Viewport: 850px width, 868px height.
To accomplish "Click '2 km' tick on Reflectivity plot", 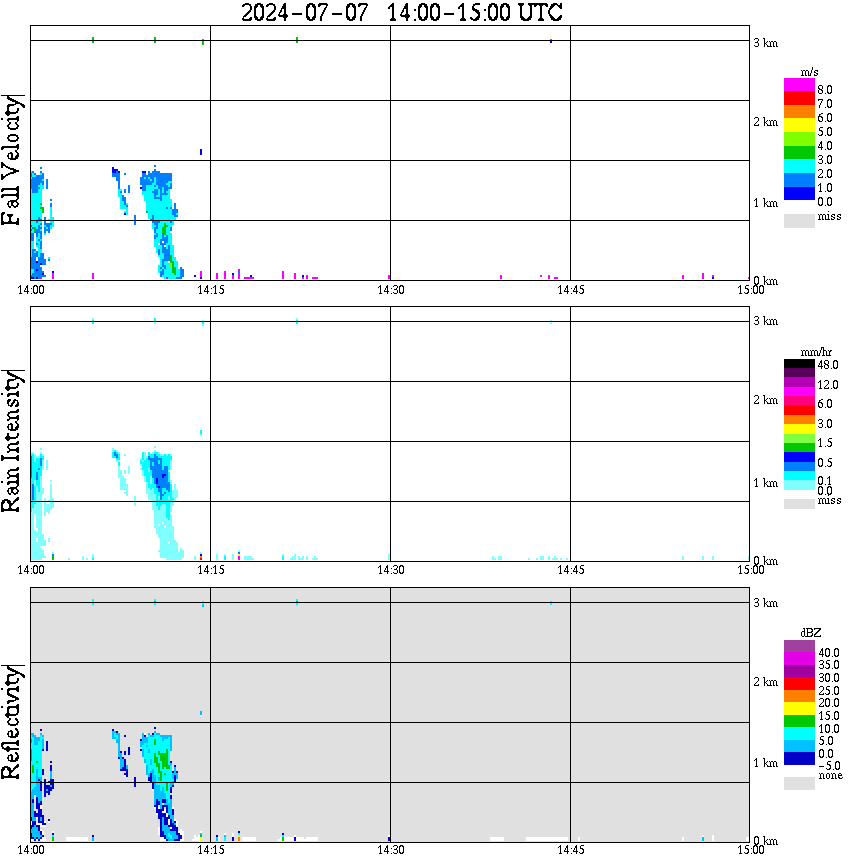I will 766,682.
